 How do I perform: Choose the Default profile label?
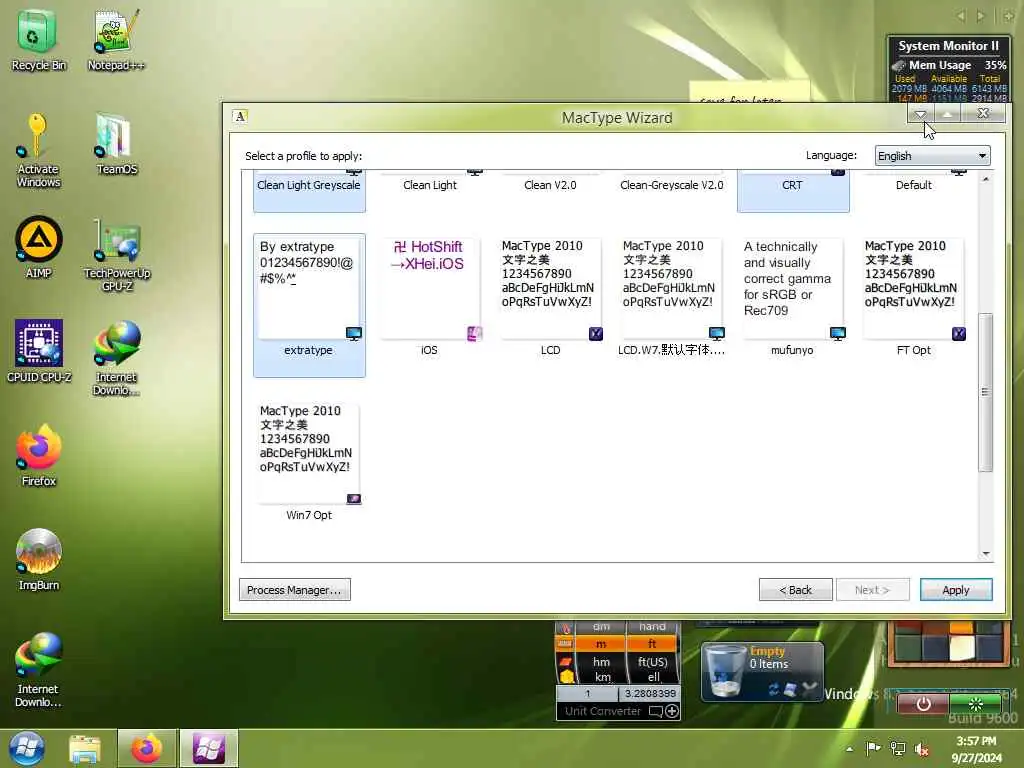click(914, 185)
